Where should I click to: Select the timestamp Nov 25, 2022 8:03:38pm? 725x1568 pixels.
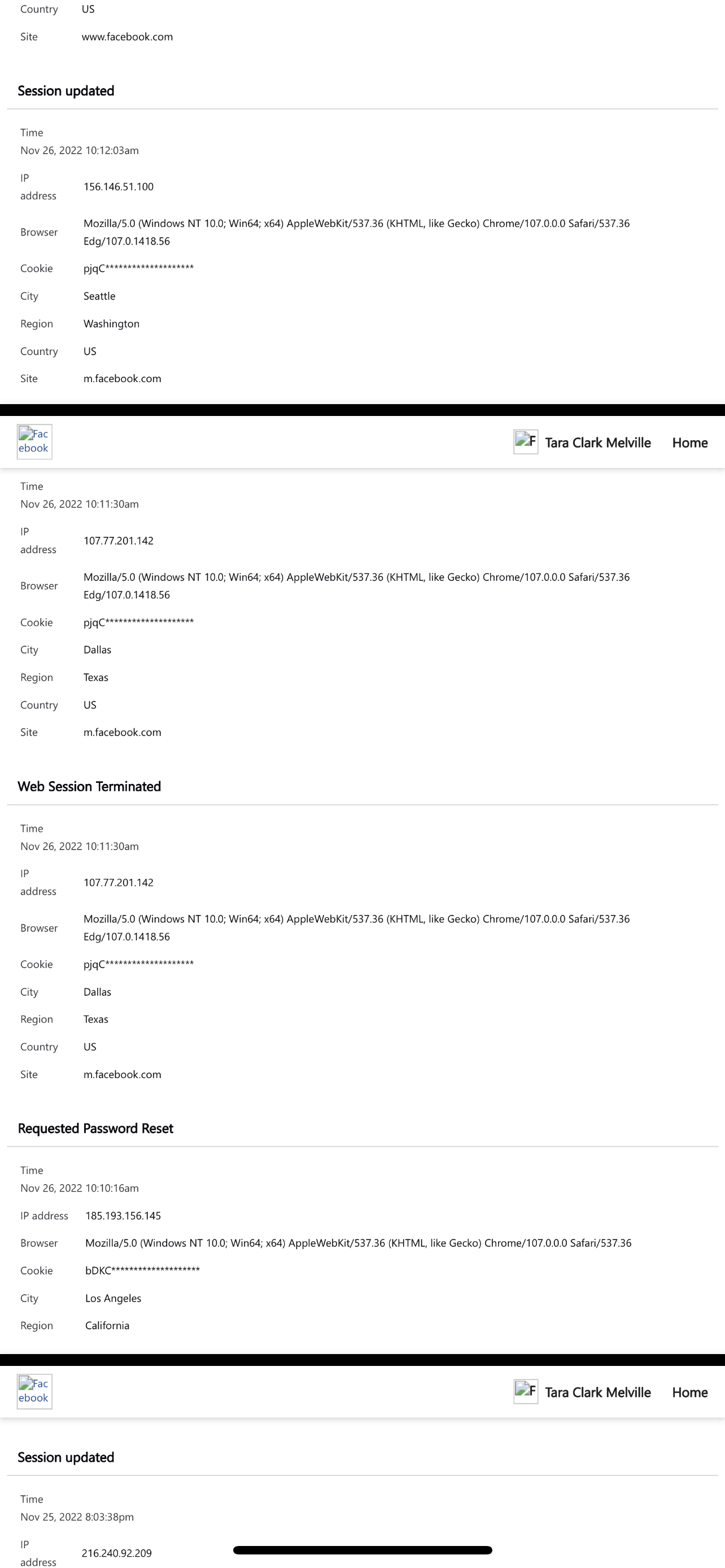(x=76, y=1517)
